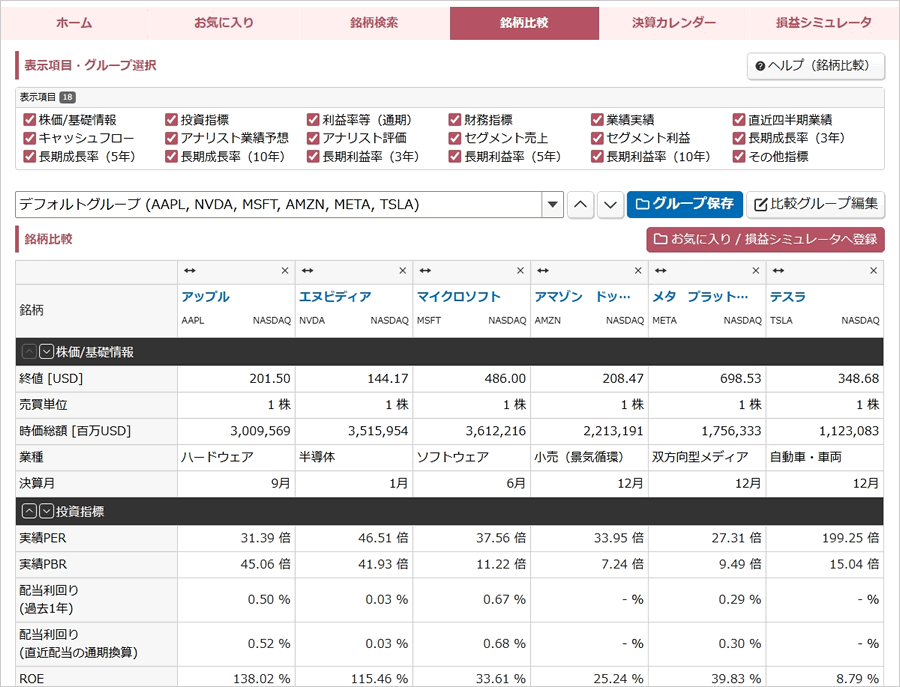
Task: Open the メタ プラット… stock link
Action: tap(700, 297)
